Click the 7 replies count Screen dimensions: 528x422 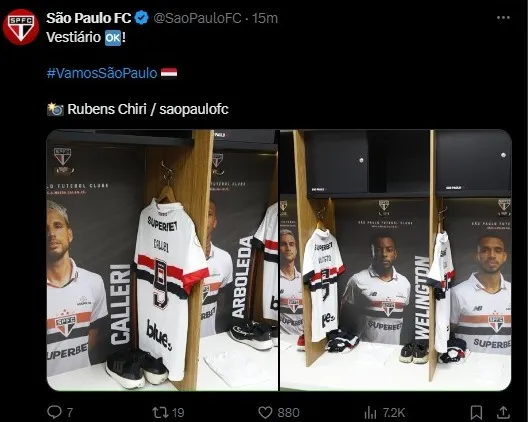click(70, 413)
